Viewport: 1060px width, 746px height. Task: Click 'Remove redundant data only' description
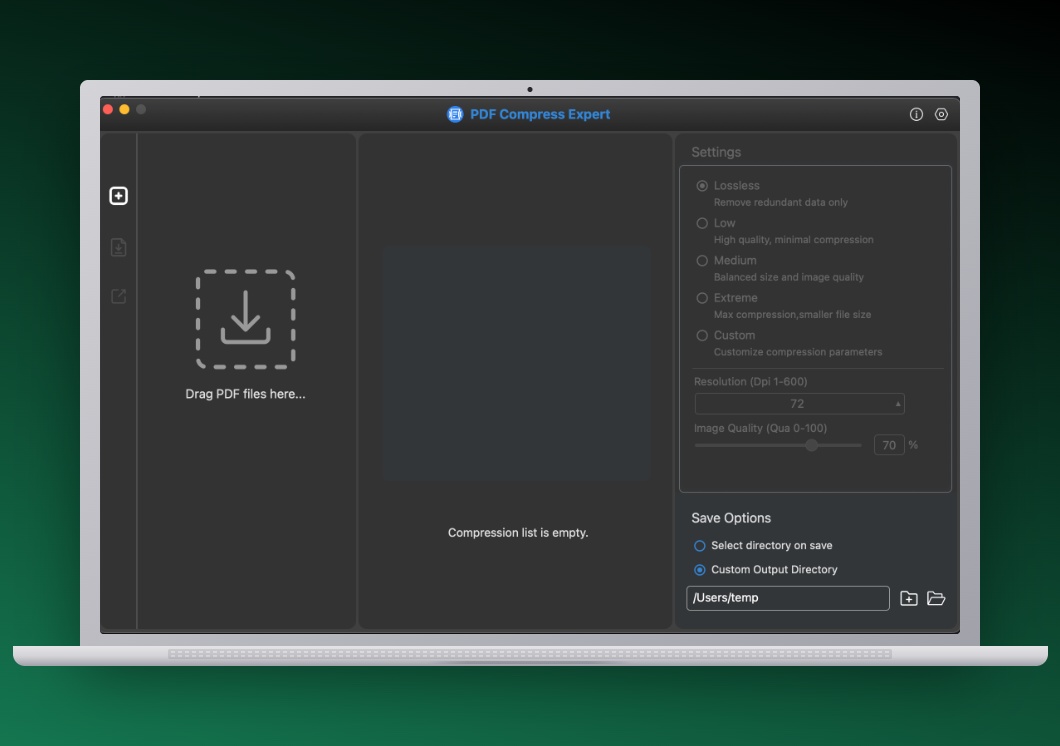[x=781, y=202]
